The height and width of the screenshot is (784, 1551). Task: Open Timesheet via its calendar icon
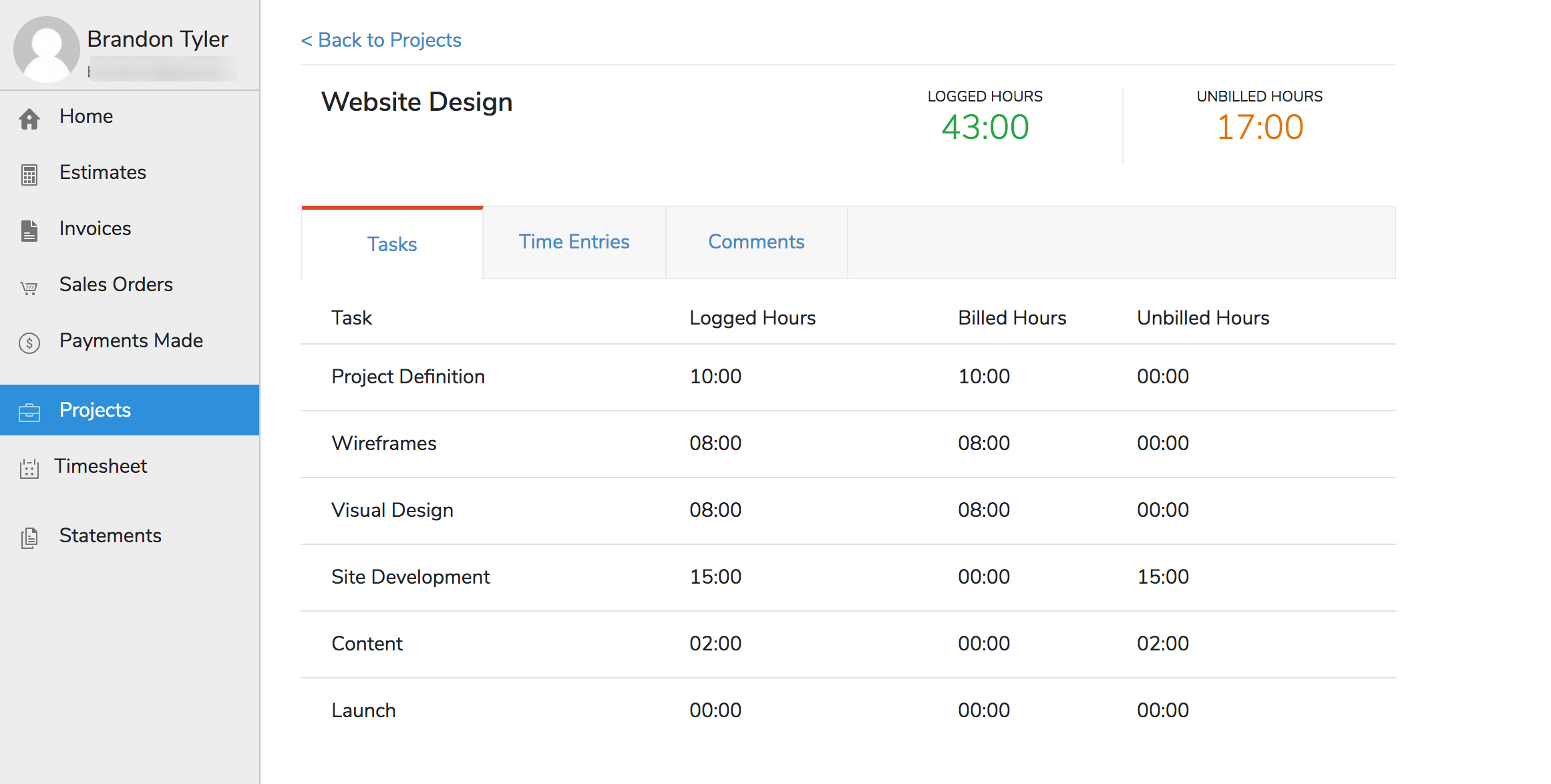29,466
